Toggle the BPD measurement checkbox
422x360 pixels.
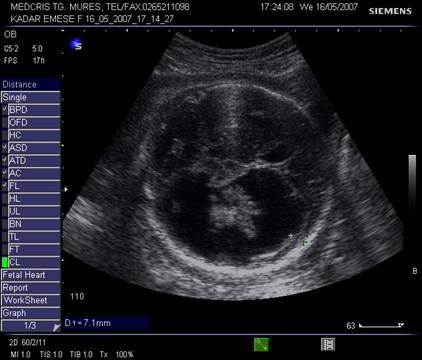4,110
